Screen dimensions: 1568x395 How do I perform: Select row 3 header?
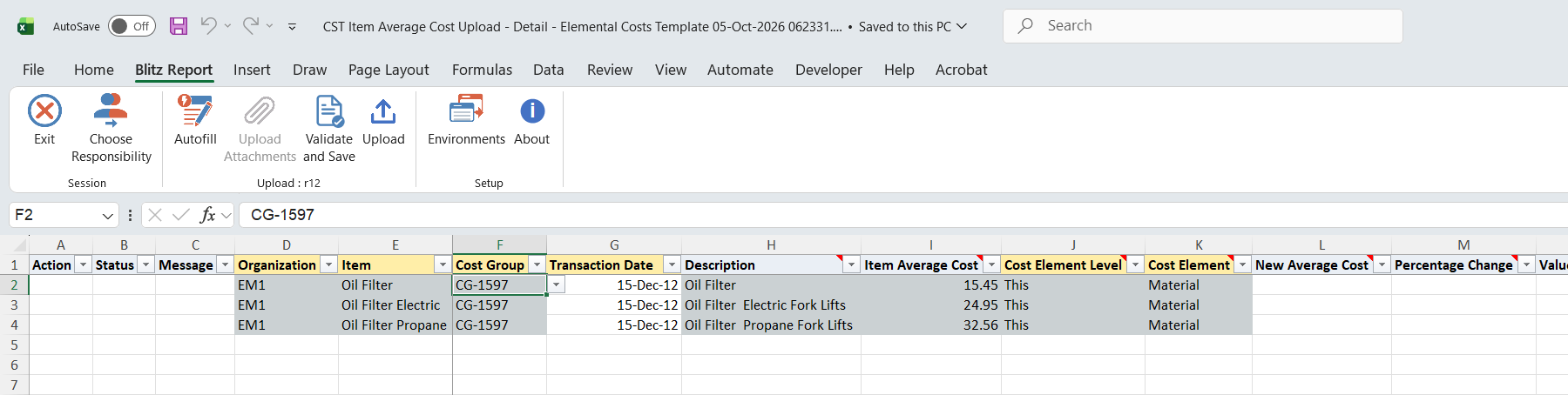pos(14,305)
